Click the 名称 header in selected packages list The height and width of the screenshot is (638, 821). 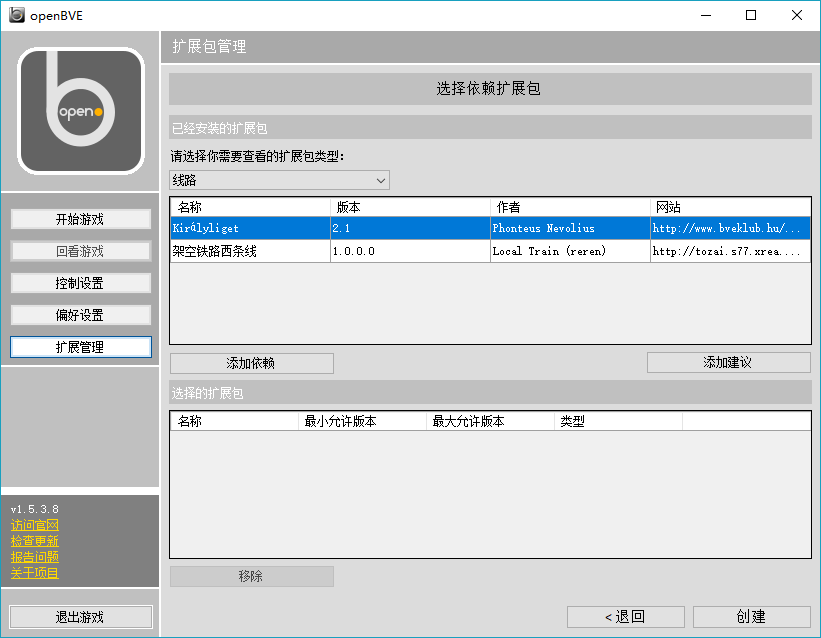click(x=234, y=421)
